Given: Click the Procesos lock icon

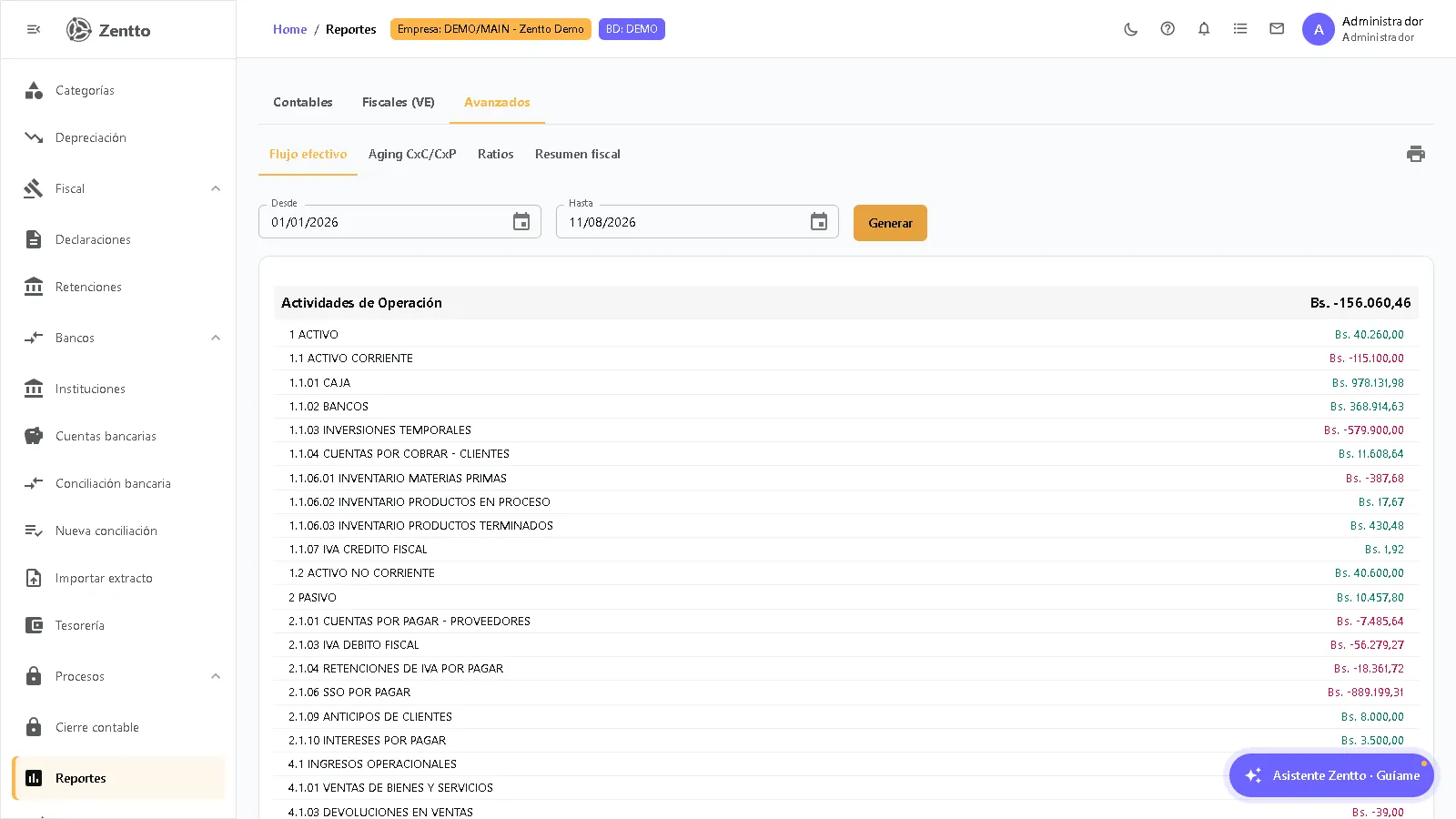Looking at the screenshot, I should point(34,676).
